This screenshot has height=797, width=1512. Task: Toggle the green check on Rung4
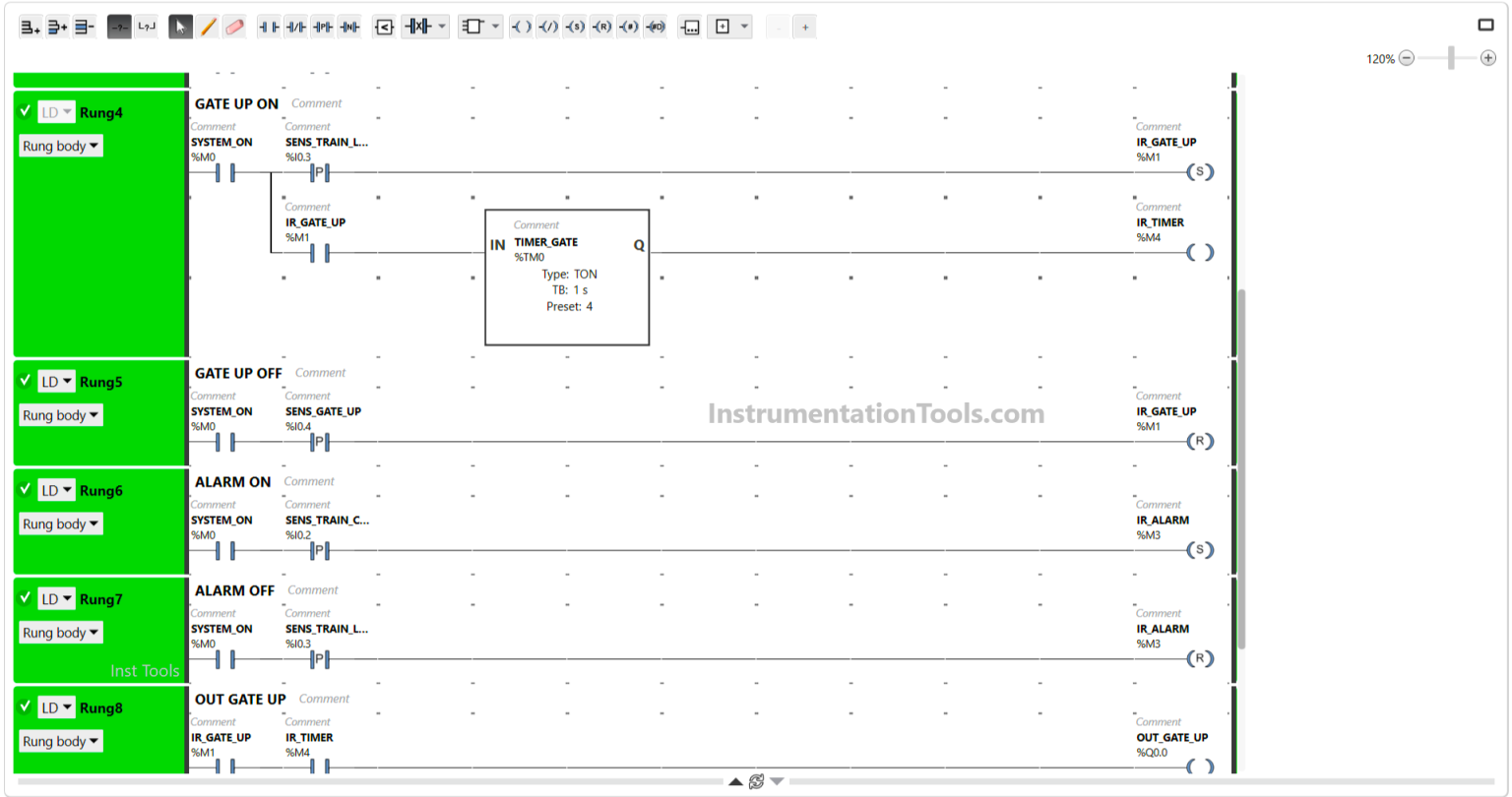point(25,112)
